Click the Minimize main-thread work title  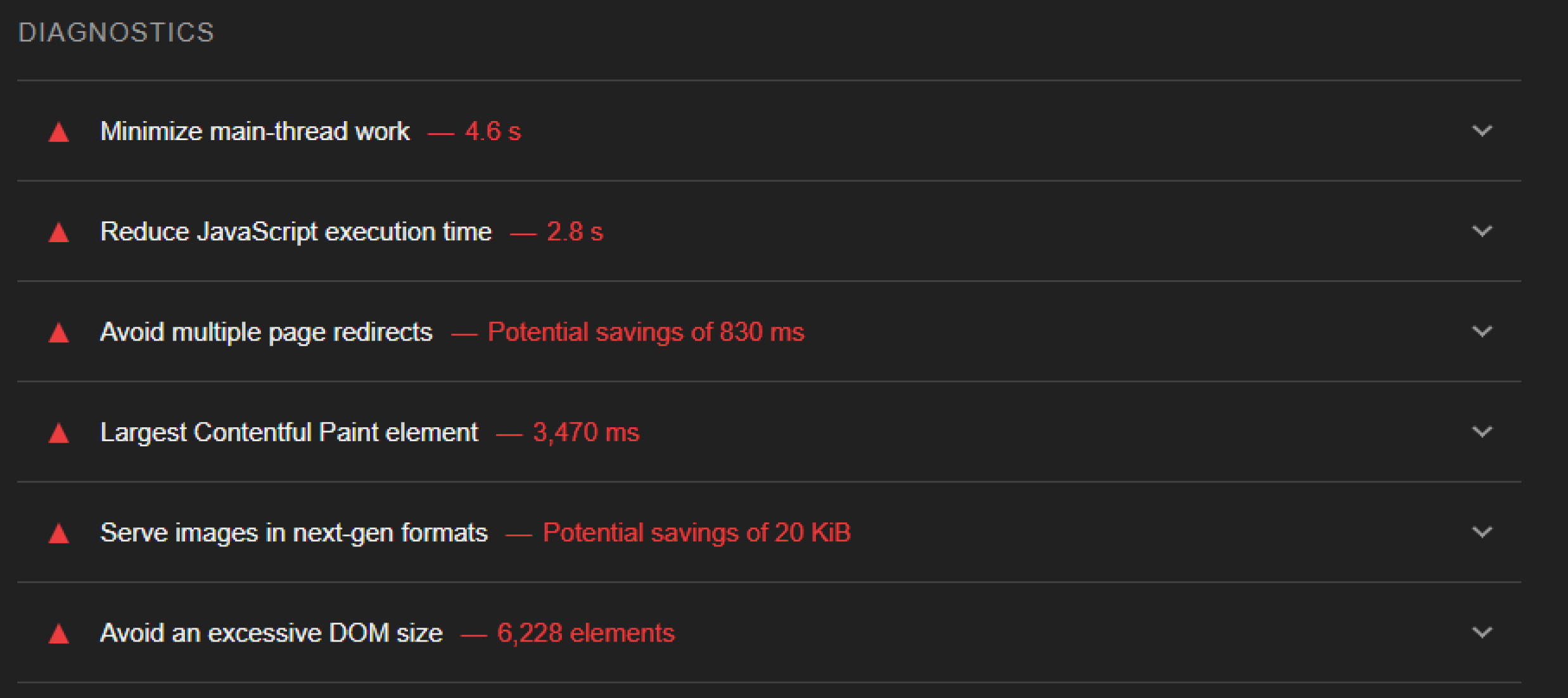coord(255,131)
